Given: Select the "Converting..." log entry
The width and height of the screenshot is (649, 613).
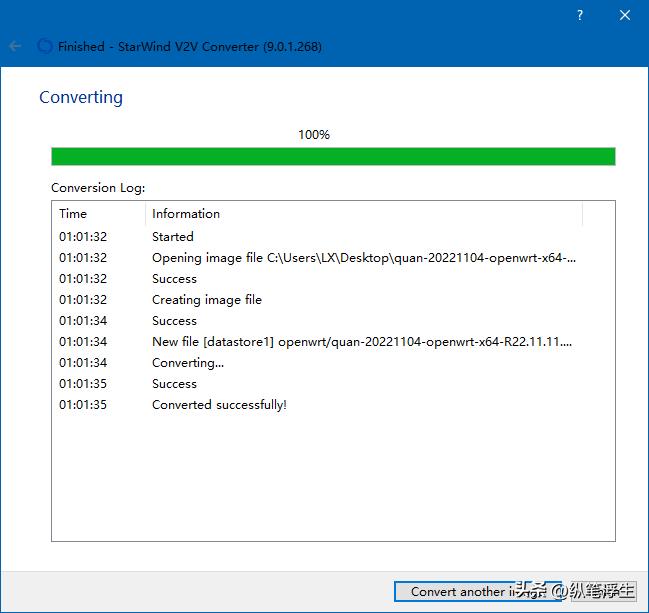Looking at the screenshot, I should pyautogui.click(x=188, y=363).
